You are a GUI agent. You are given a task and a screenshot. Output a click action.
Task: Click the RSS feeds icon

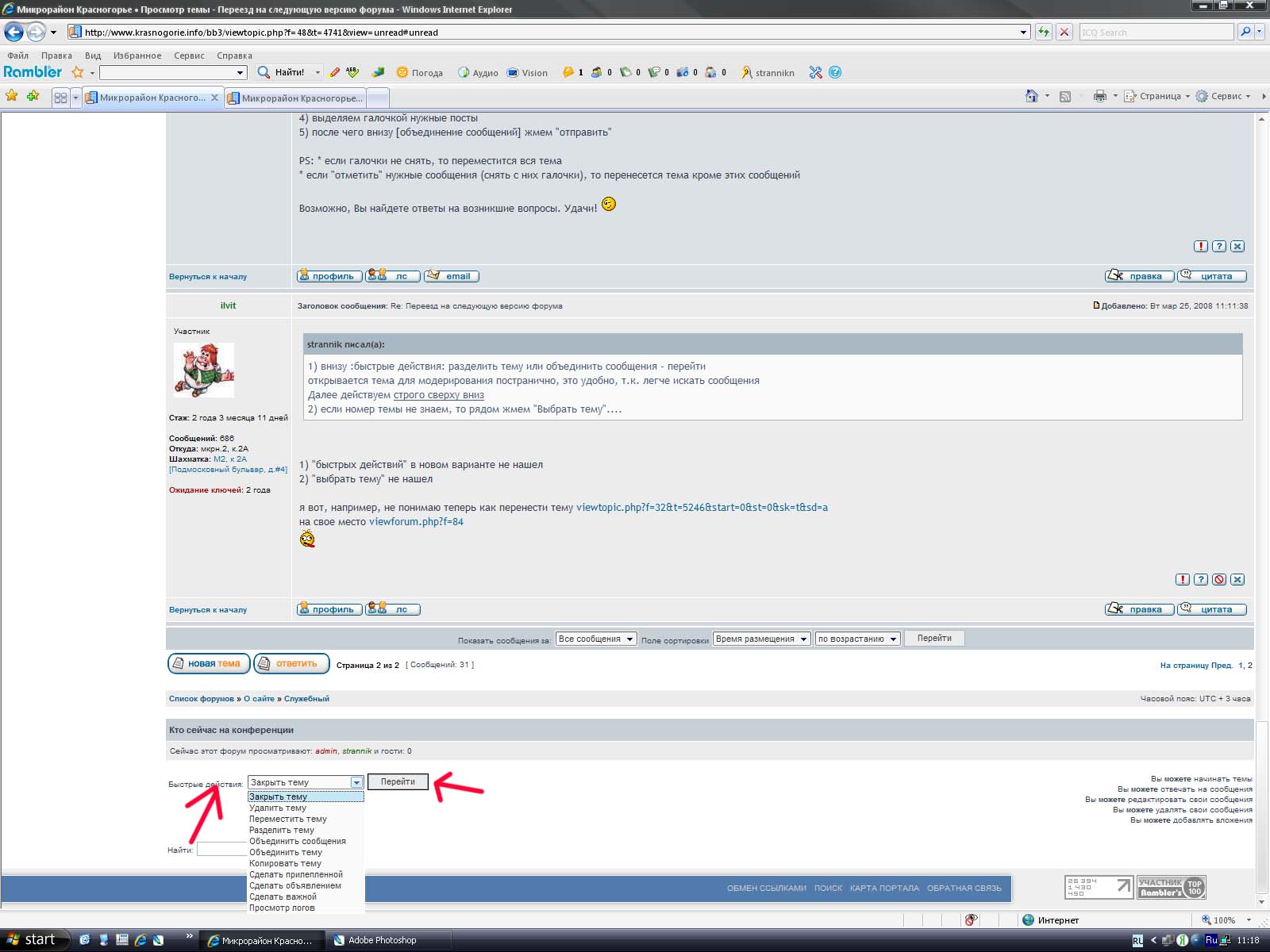tap(1065, 96)
